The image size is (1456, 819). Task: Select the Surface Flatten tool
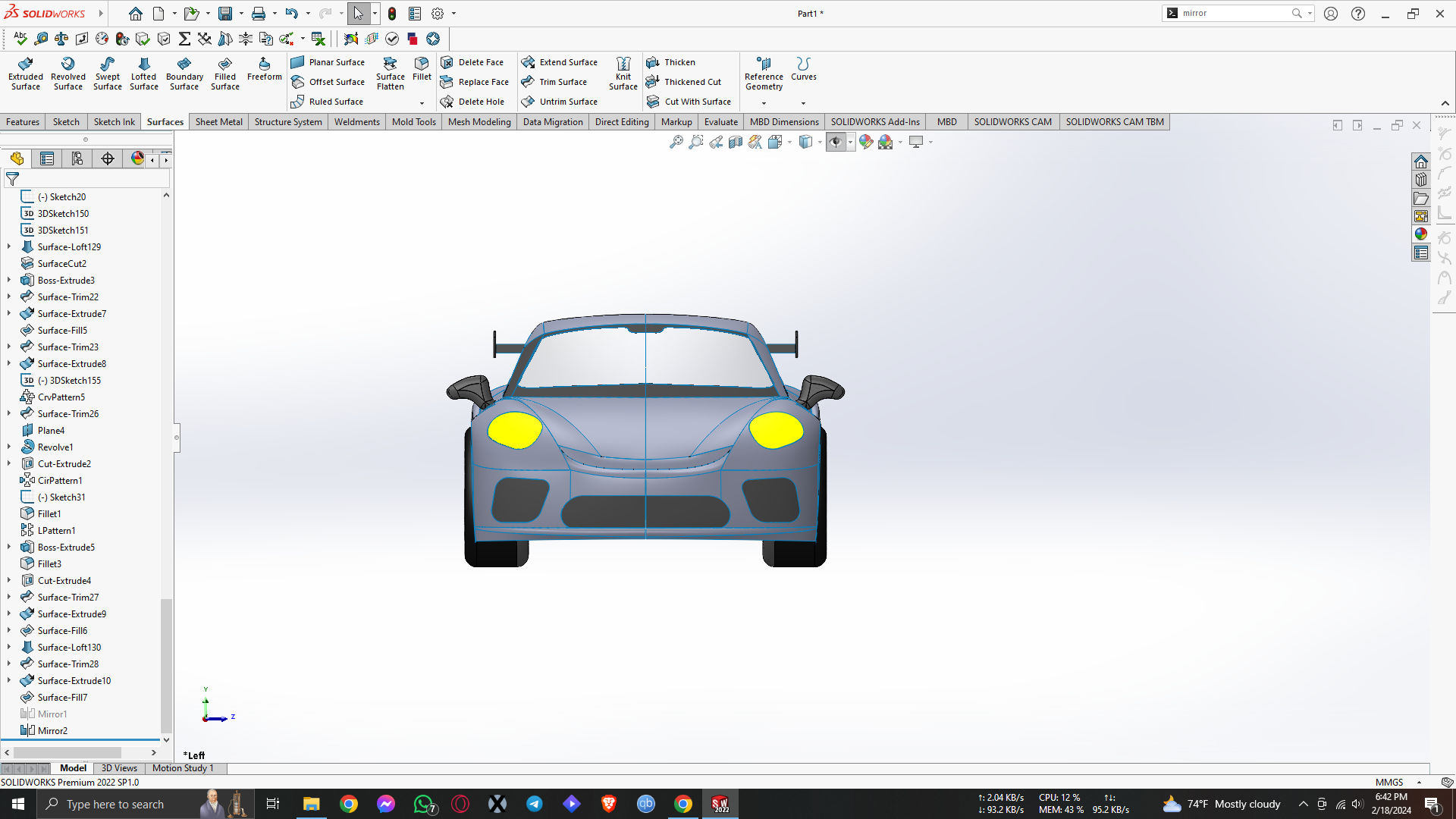pos(390,73)
